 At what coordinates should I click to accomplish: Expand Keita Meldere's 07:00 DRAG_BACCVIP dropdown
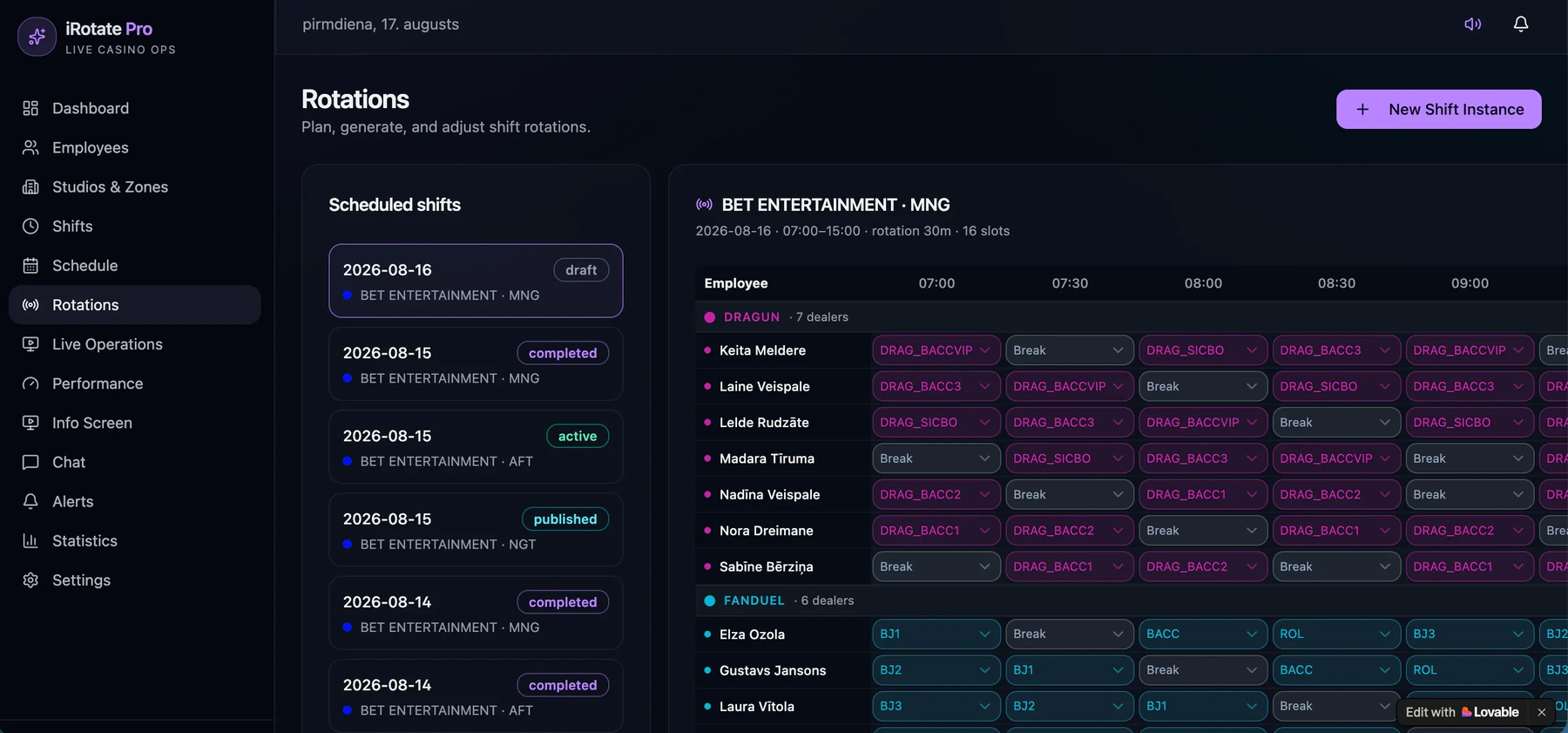(936, 350)
